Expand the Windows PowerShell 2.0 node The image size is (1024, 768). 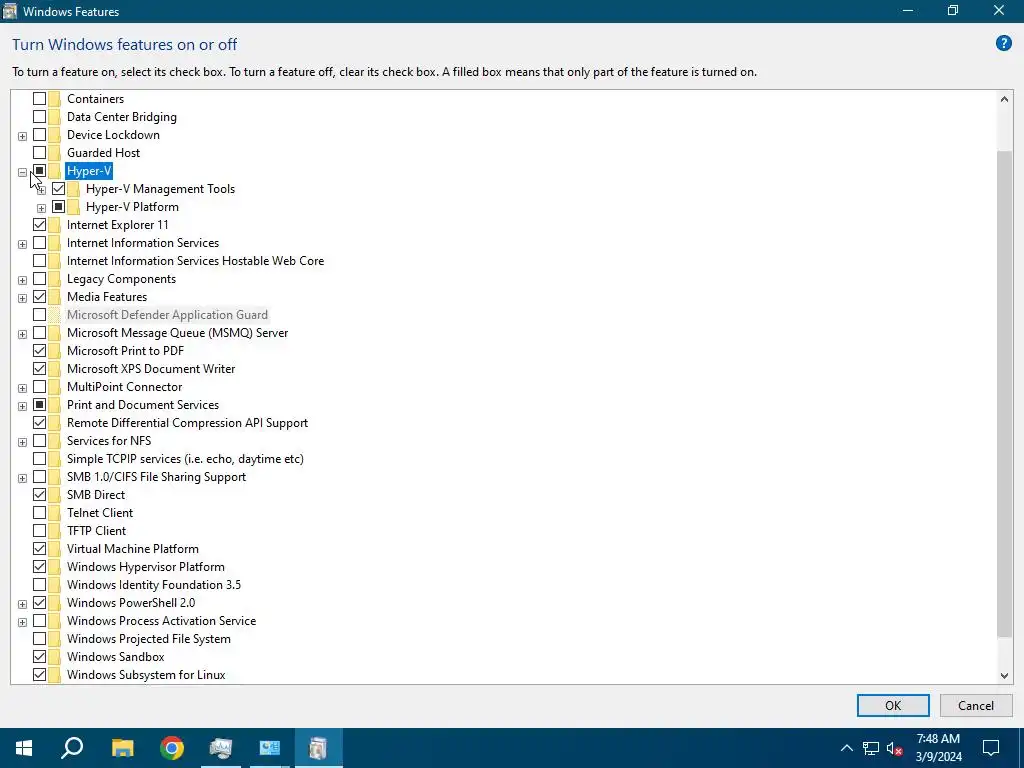click(22, 604)
